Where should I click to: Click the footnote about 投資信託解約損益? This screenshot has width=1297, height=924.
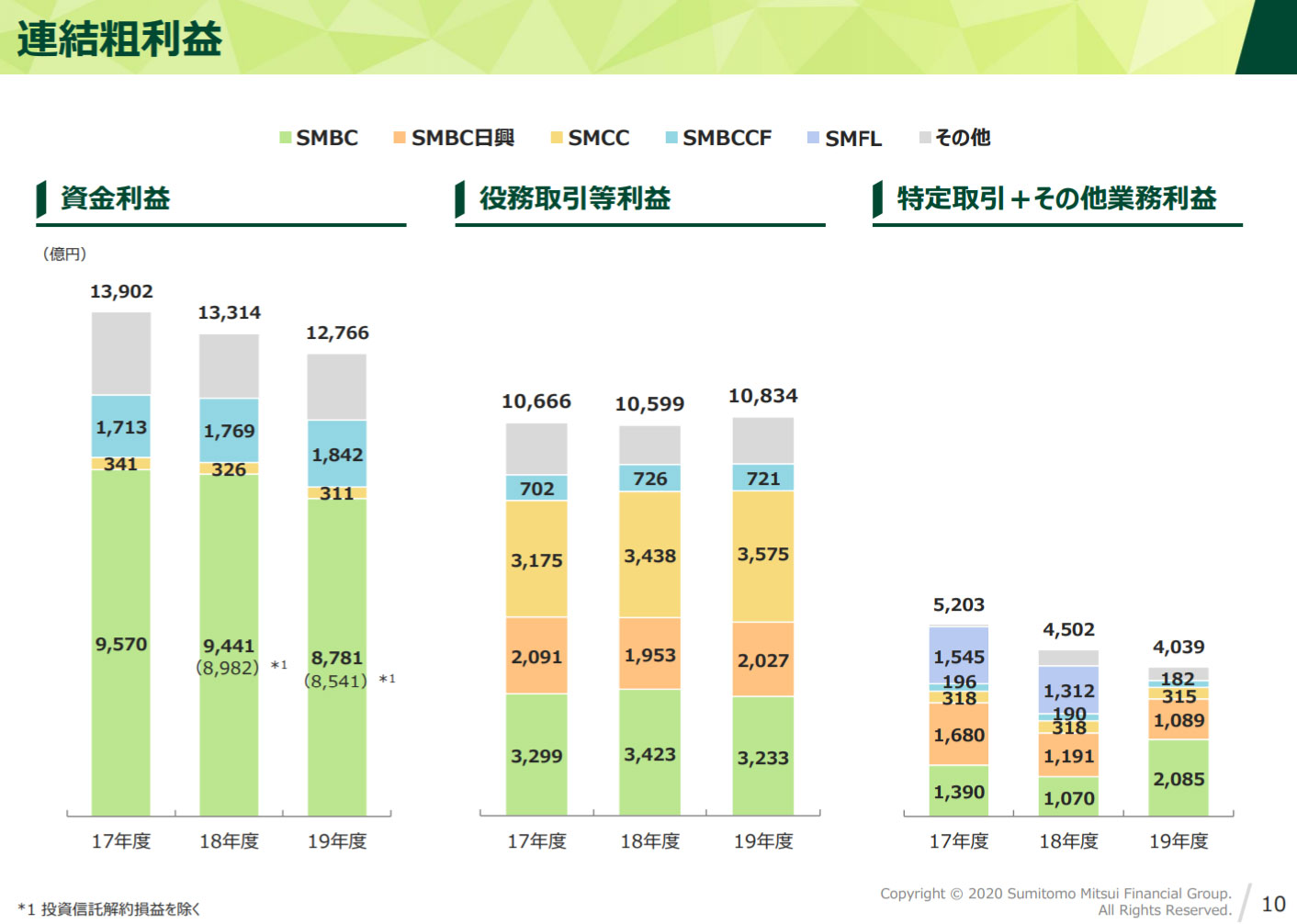click(x=109, y=909)
